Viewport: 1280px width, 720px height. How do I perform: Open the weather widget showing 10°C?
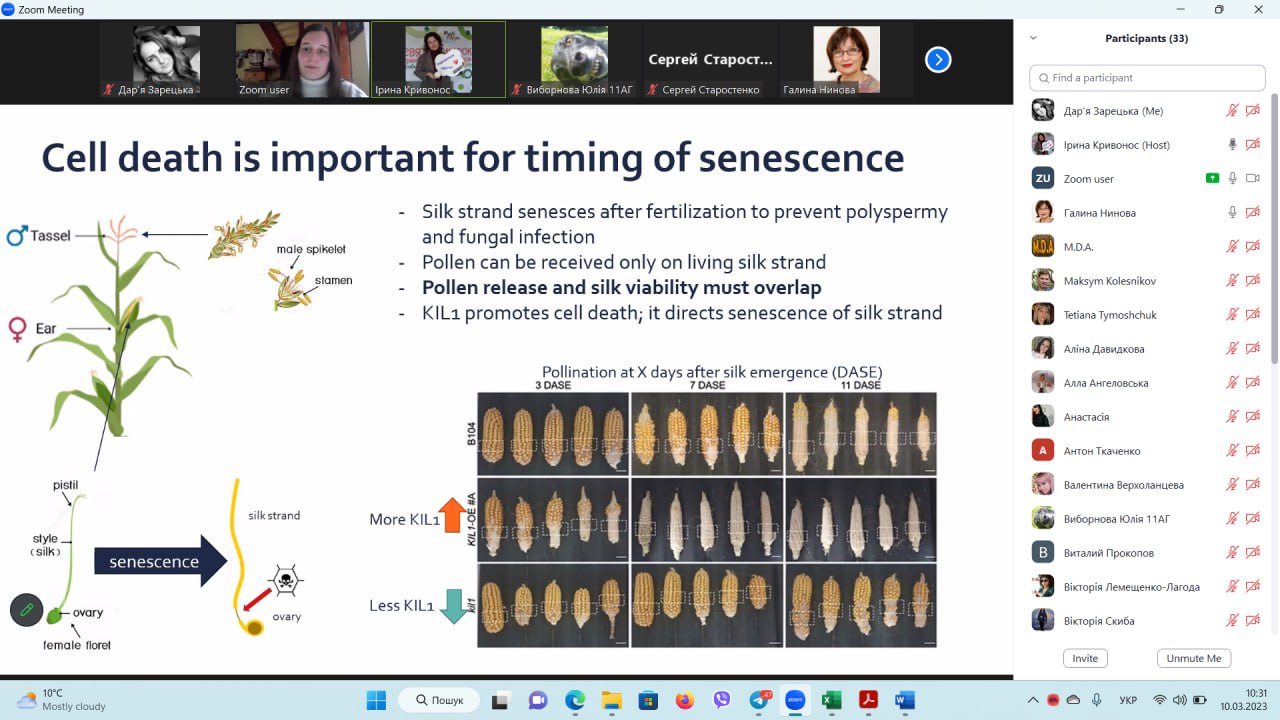coord(62,700)
